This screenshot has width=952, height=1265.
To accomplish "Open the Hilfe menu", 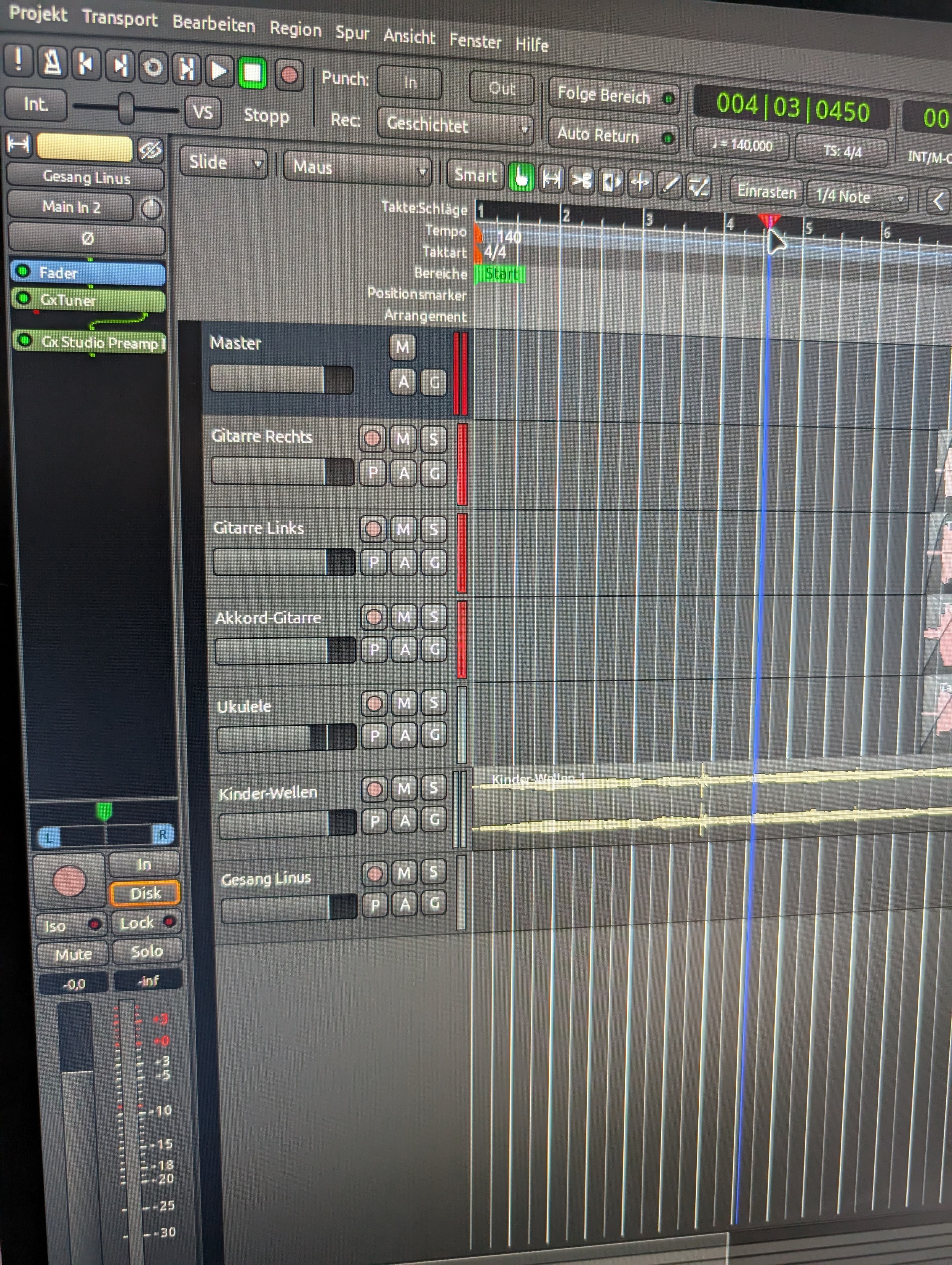I will click(532, 45).
